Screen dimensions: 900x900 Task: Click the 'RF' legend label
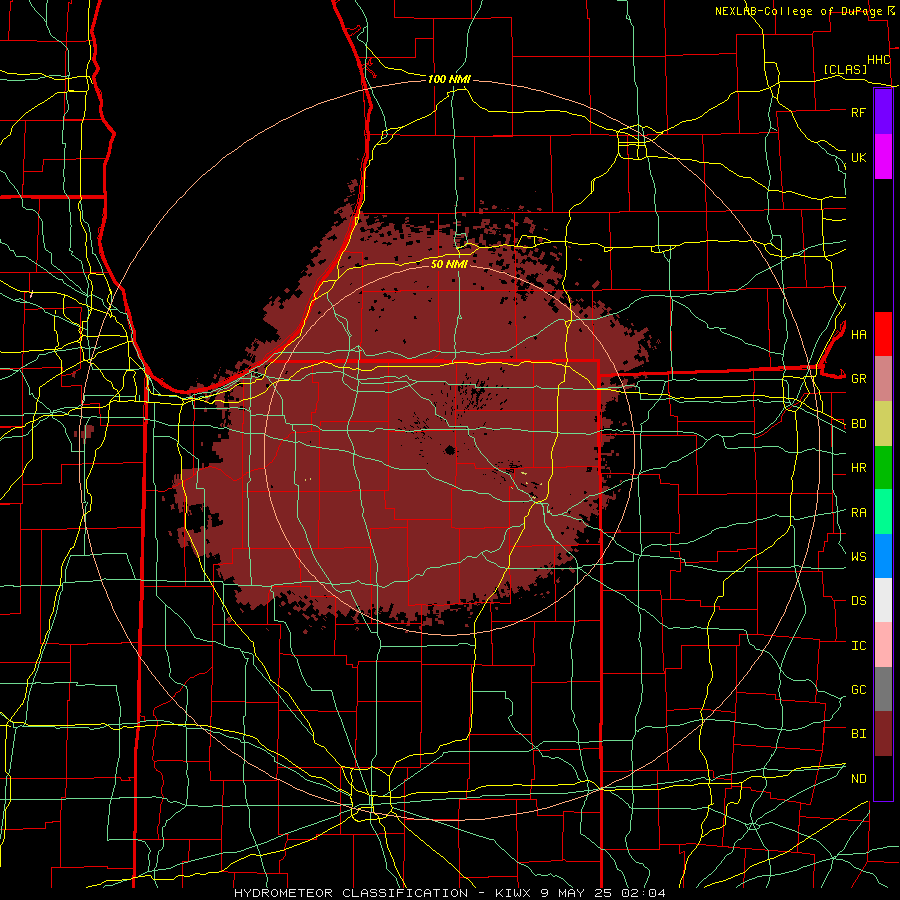pyautogui.click(x=858, y=112)
